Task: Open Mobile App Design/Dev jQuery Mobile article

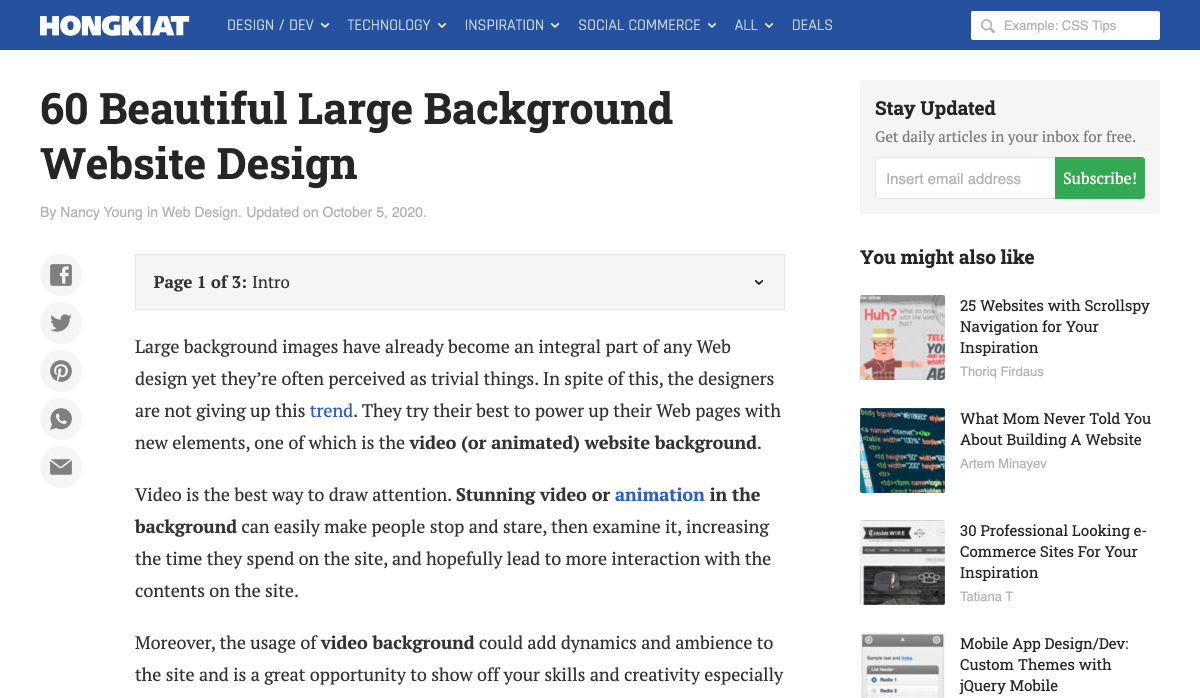Action: [1044, 665]
